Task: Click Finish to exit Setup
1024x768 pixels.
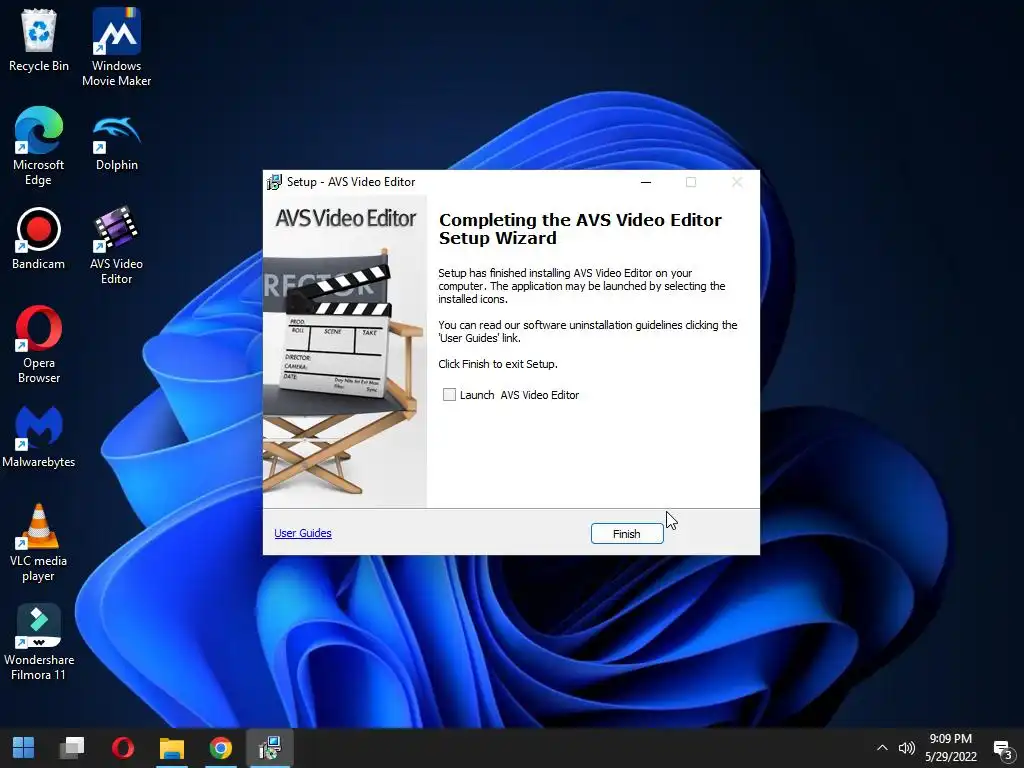Action: pos(627,534)
